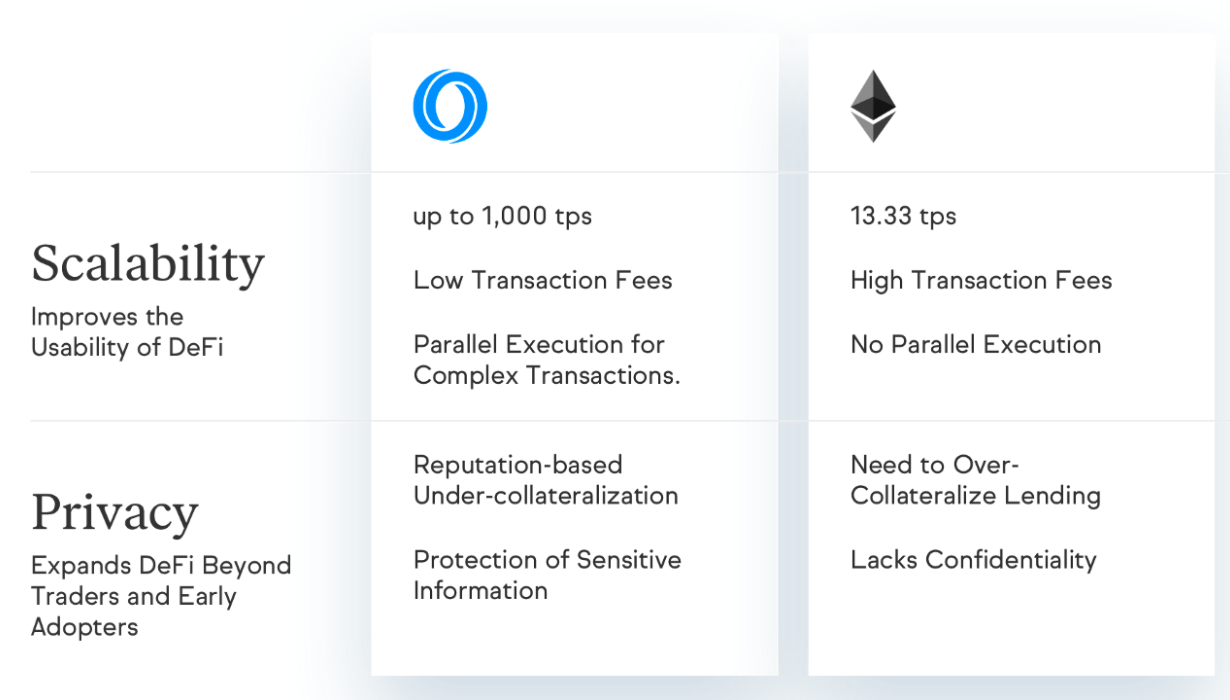Click "Reputation-based Under-collateralization" text
Screen dimensions: 1230x700
[x=545, y=480]
